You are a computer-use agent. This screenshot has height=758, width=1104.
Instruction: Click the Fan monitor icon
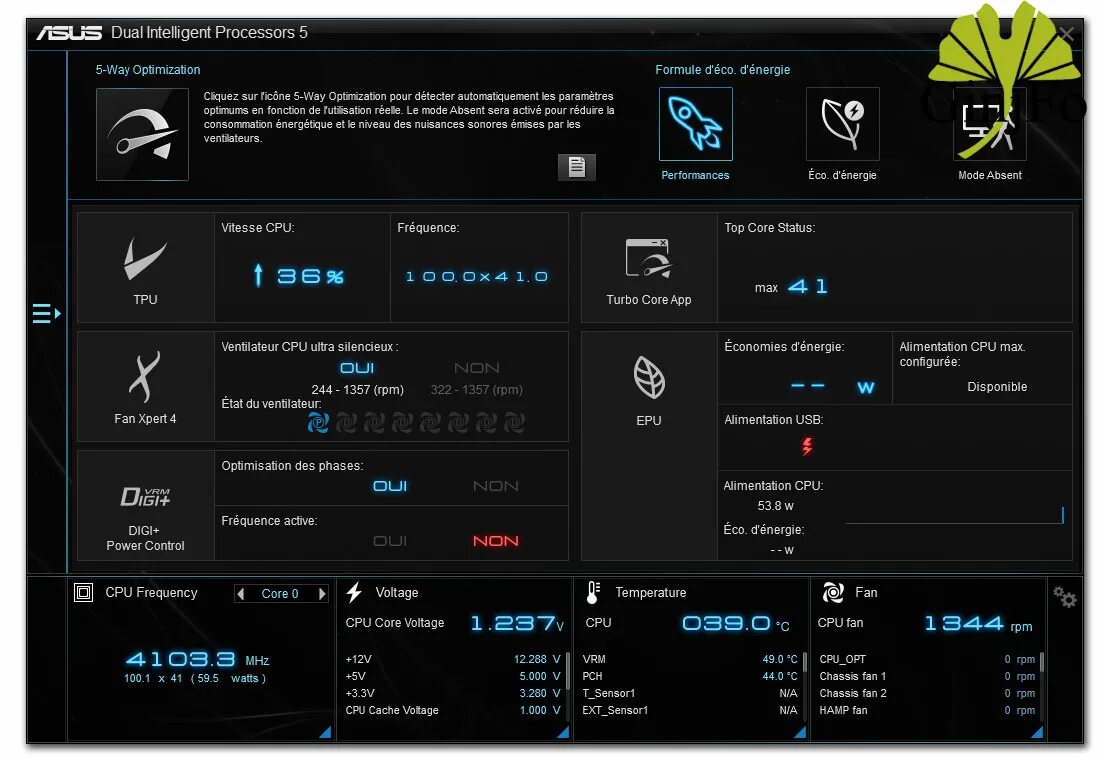point(834,593)
